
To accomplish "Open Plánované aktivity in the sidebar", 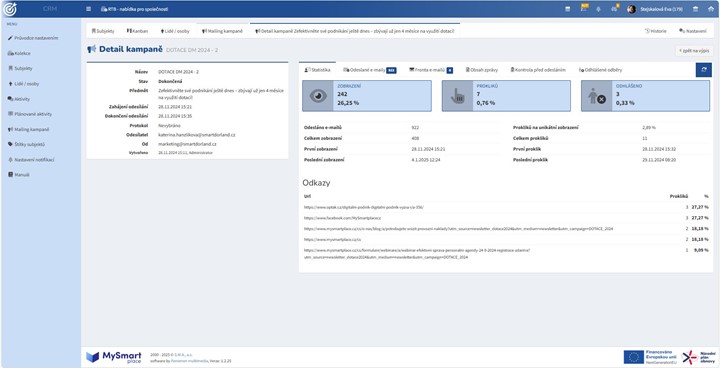I will 30,114.
